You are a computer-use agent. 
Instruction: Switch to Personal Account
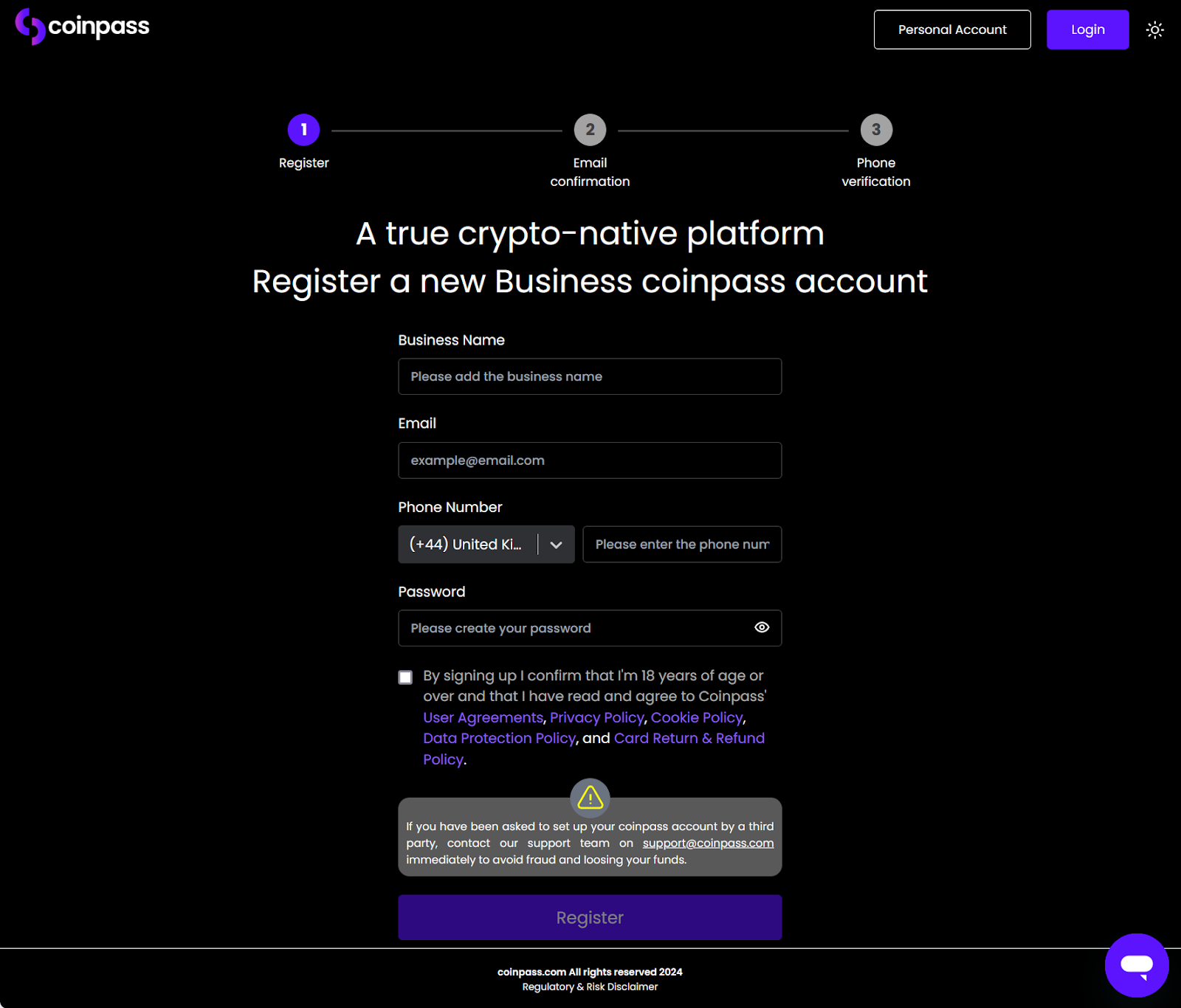pyautogui.click(x=951, y=30)
